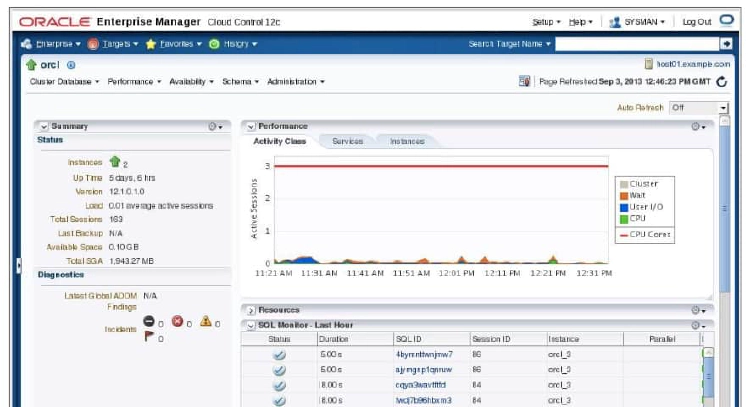
Task: Open the Availability menu
Action: tap(191, 82)
